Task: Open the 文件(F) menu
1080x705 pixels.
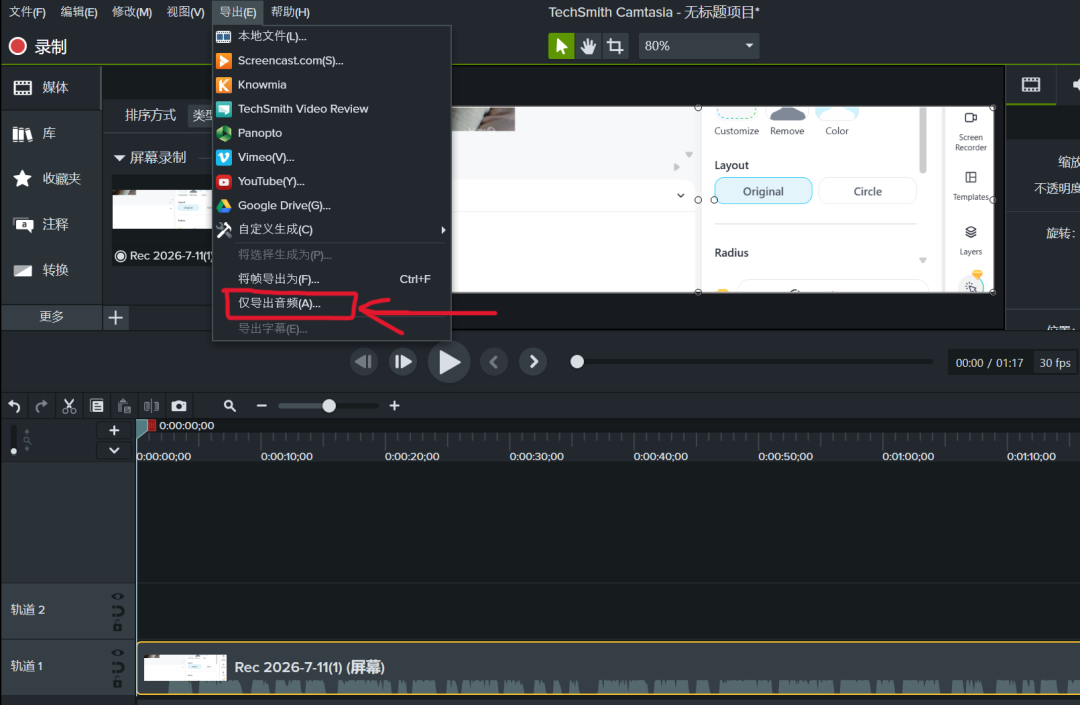Action: pos(27,12)
